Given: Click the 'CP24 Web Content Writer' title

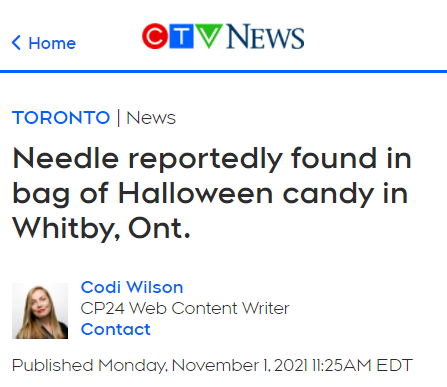Looking at the screenshot, I should coord(185,308).
